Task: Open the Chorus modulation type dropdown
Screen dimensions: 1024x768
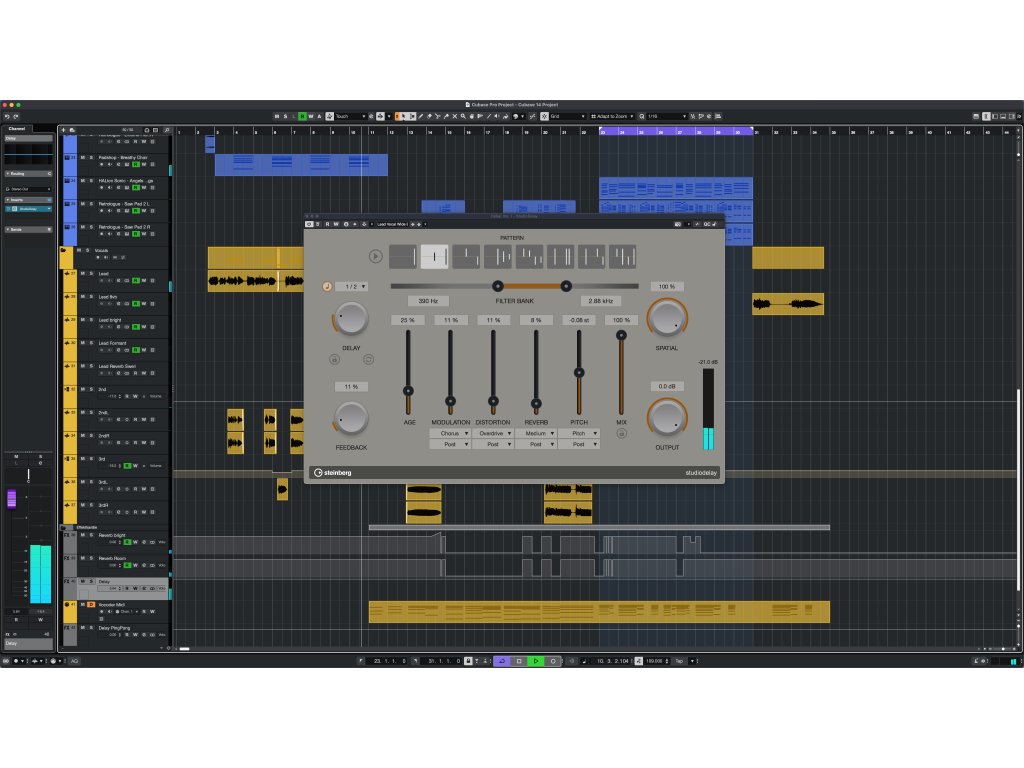Action: point(450,434)
